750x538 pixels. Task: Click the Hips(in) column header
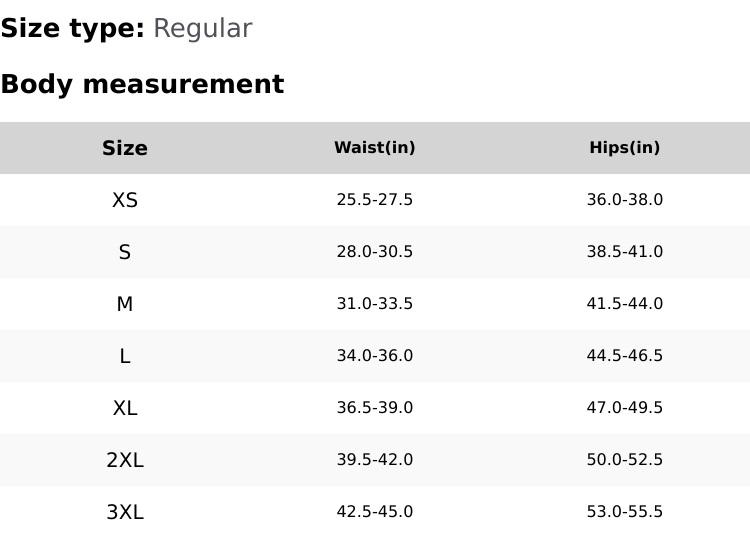pos(625,148)
